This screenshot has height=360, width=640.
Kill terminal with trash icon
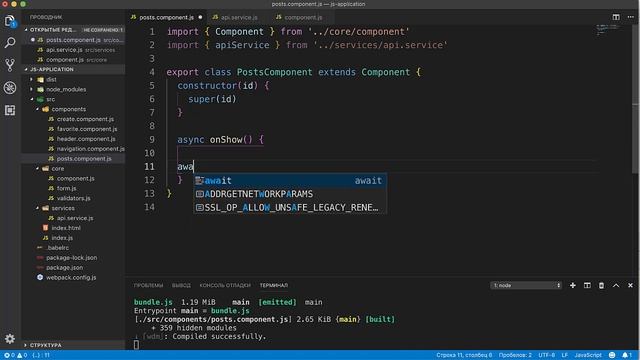point(601,285)
